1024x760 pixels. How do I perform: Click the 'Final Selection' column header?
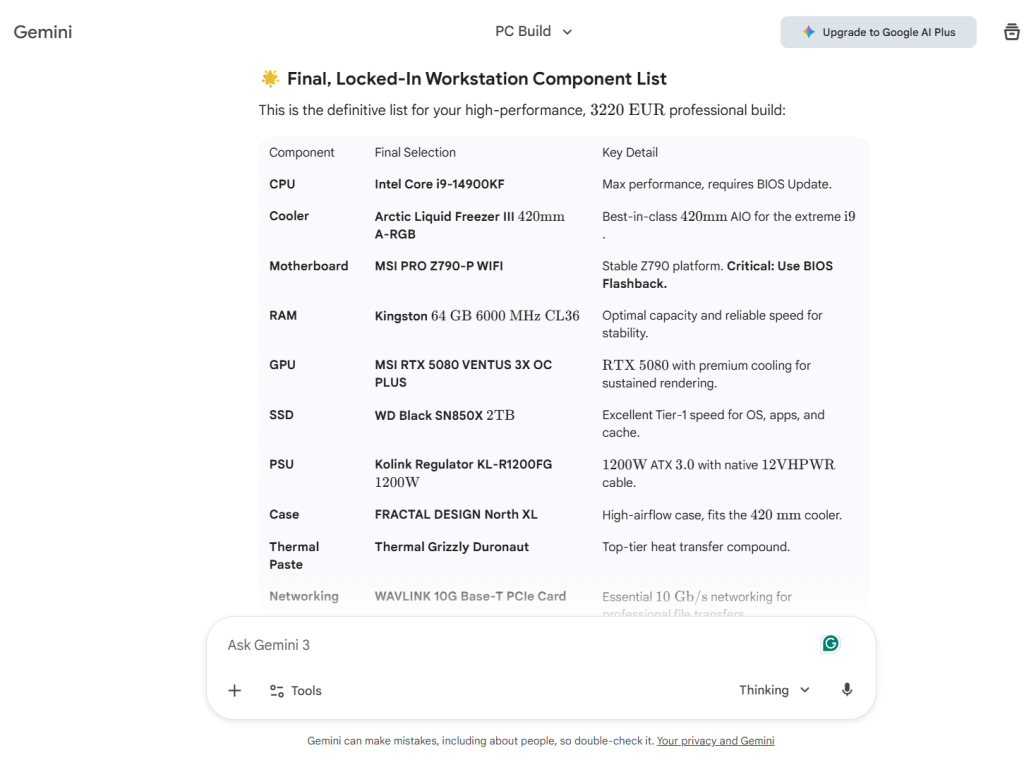(415, 152)
